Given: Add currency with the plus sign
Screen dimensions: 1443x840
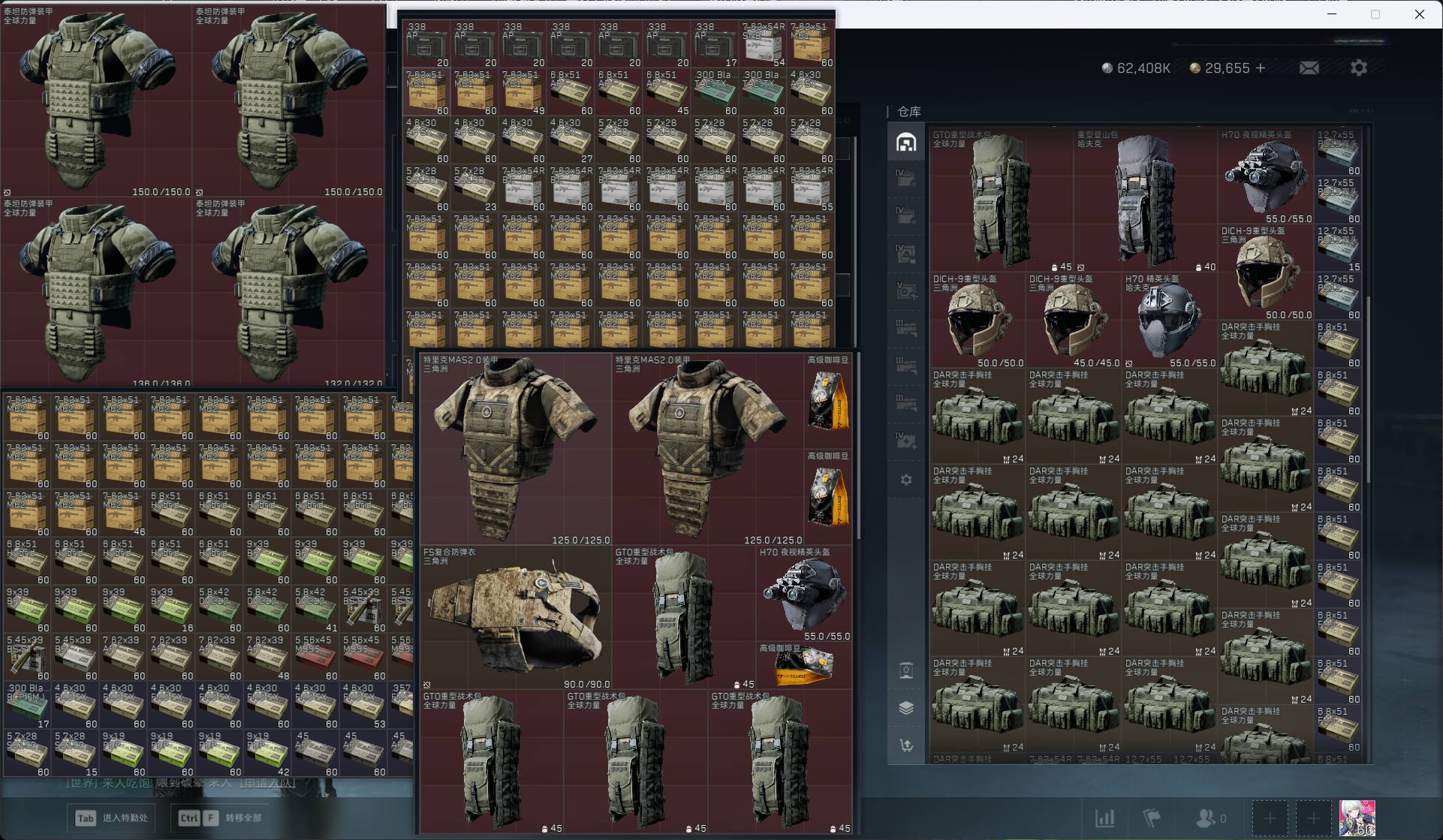Looking at the screenshot, I should click(x=1261, y=68).
